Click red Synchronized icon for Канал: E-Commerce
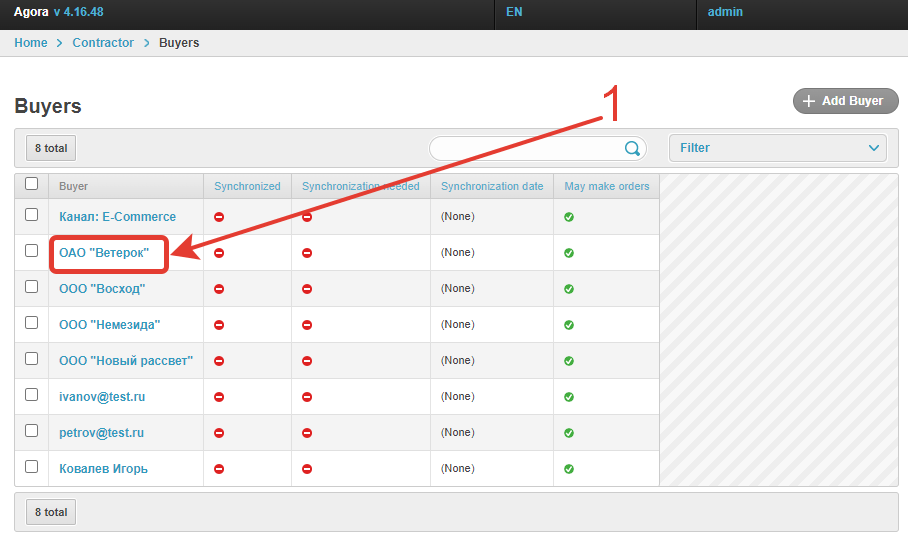 tap(219, 217)
